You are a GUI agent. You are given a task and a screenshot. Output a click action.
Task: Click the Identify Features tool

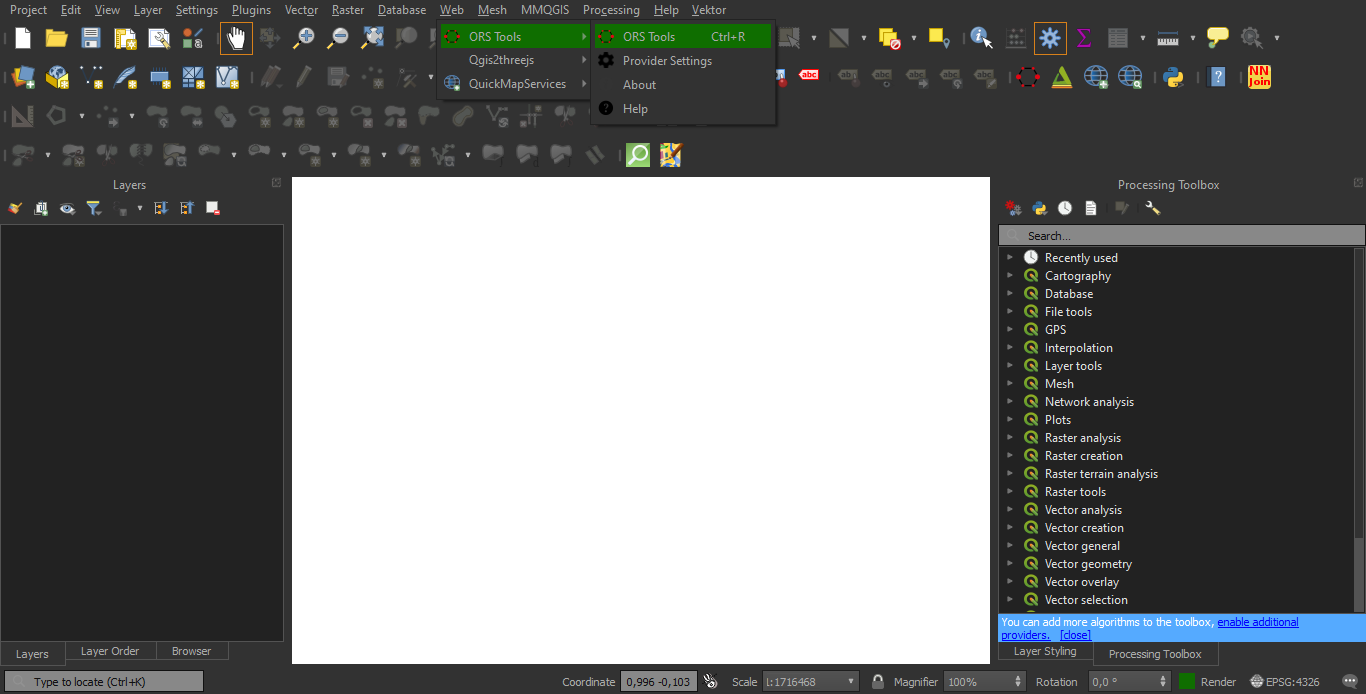coord(981,38)
